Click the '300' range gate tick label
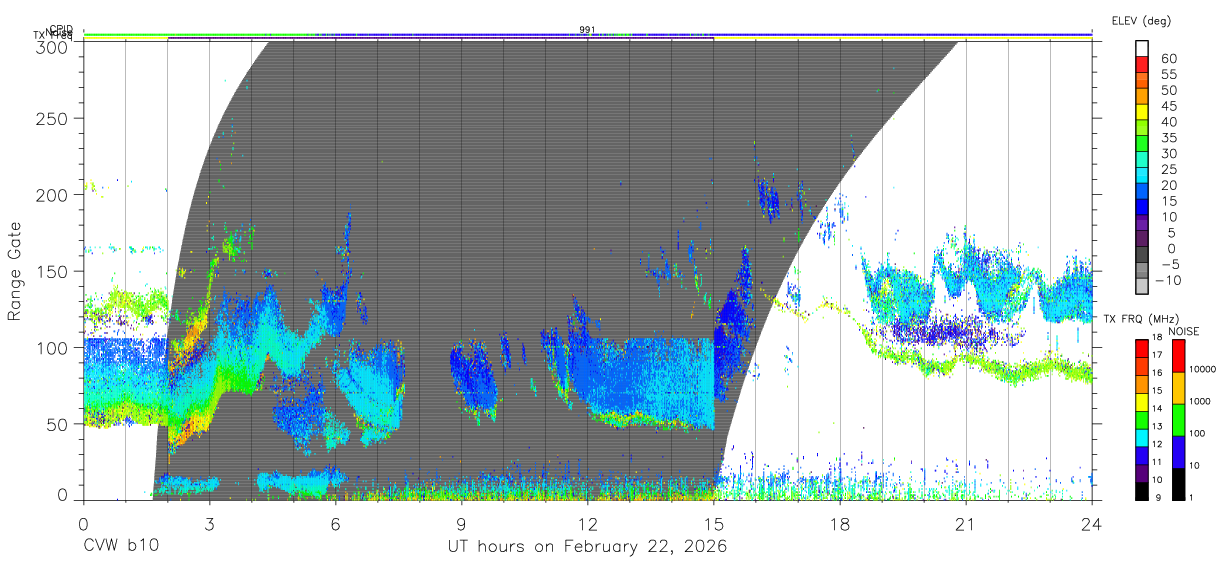Image resolution: width=1228 pixels, height=567 pixels. click(x=53, y=46)
